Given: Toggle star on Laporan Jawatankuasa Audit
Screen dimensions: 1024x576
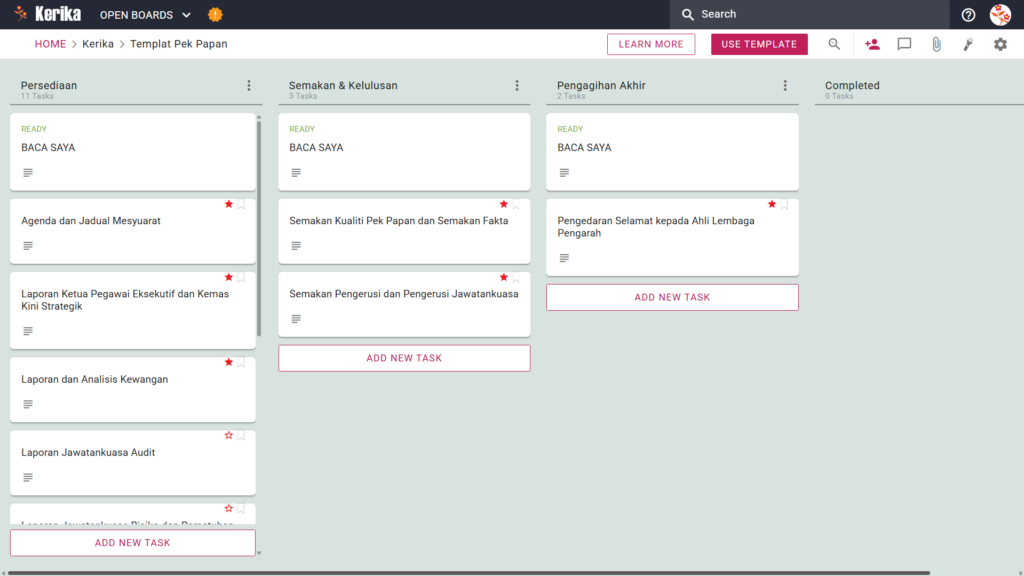Looking at the screenshot, I should point(229,436).
